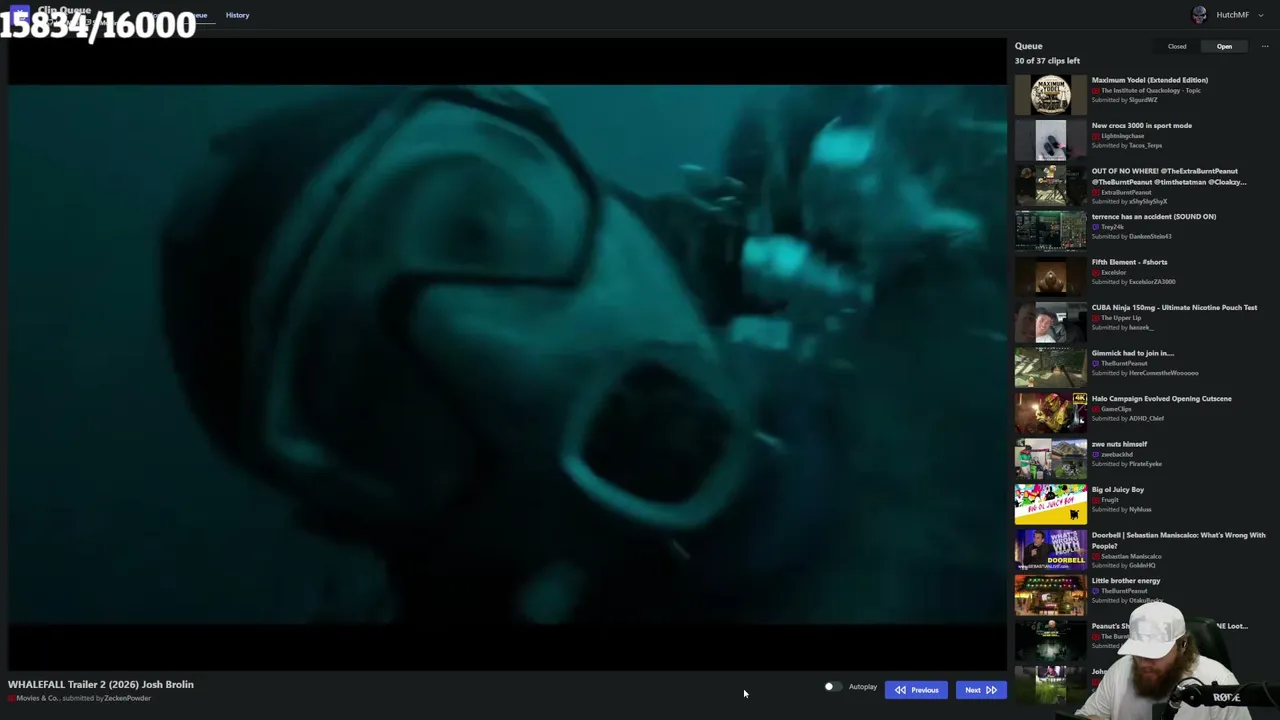Open the zwe nuts himself clip thumbnail
Image resolution: width=1280 pixels, height=720 pixels.
pyautogui.click(x=1050, y=459)
